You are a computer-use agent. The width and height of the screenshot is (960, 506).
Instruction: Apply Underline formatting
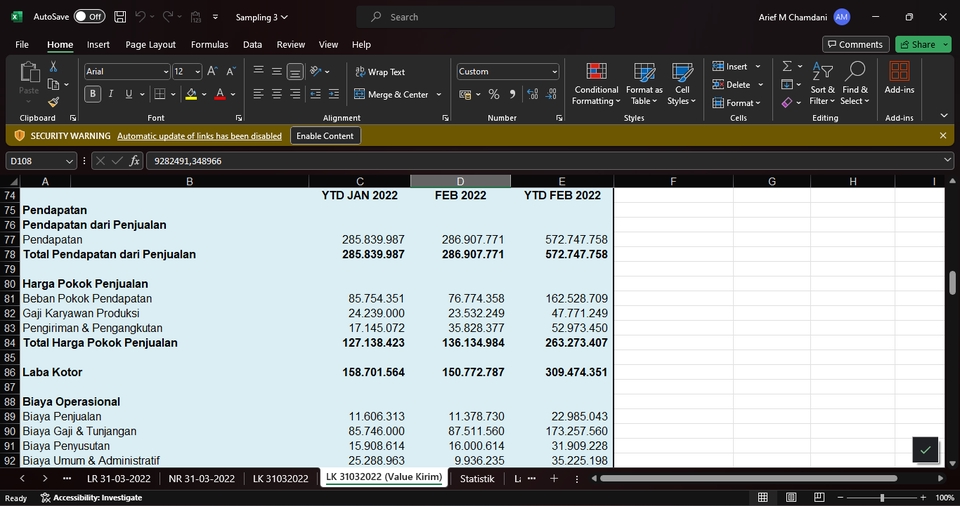(129, 94)
